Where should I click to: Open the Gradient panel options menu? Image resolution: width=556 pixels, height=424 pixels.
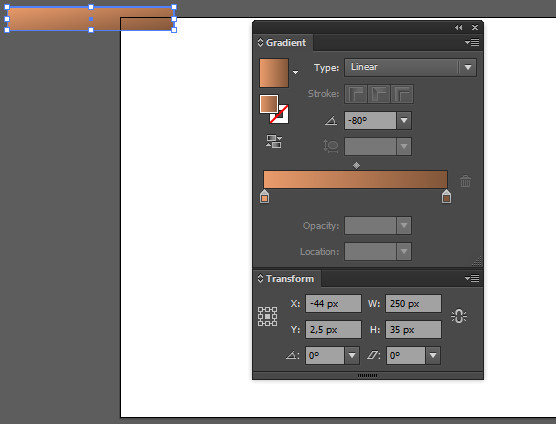pos(472,43)
